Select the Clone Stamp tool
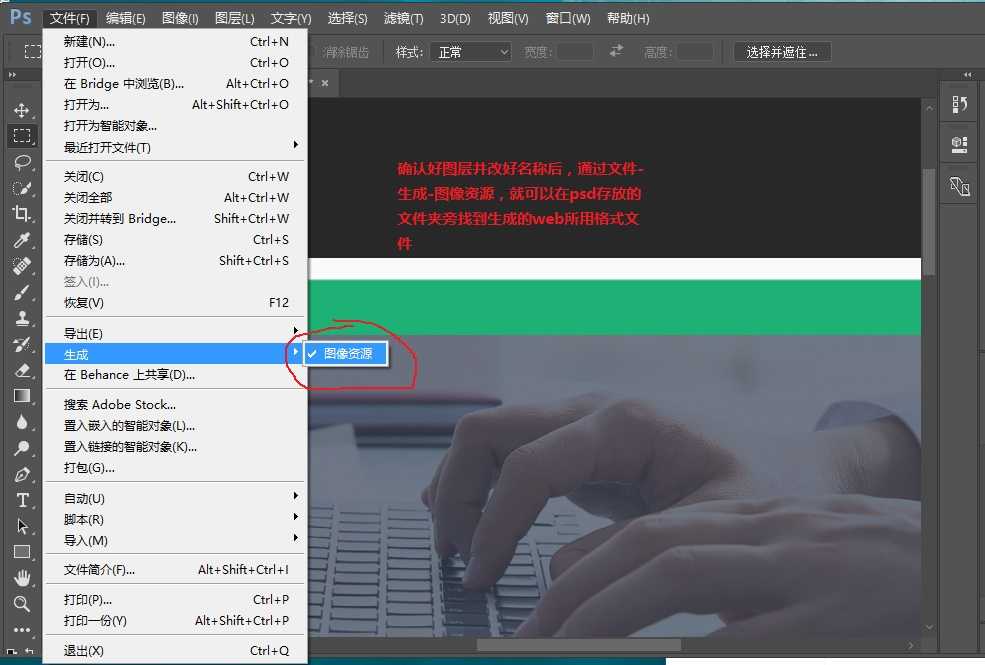Screen dimensions: 985x665 (21, 318)
